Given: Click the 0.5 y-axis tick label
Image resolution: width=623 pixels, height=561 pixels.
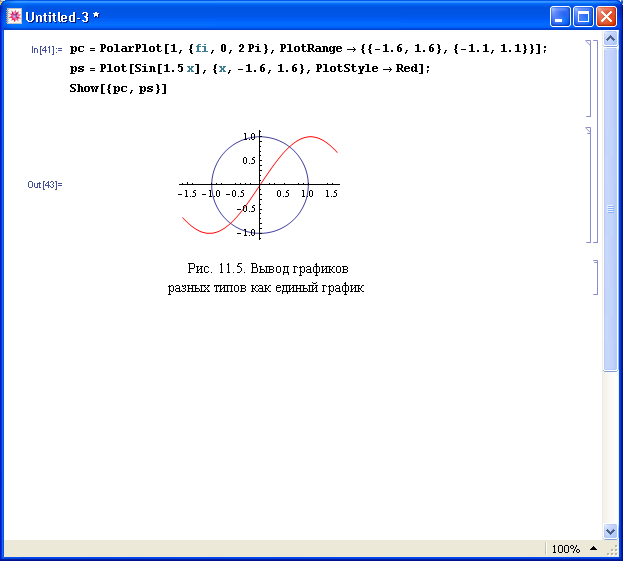Looking at the screenshot, I should [x=249, y=161].
